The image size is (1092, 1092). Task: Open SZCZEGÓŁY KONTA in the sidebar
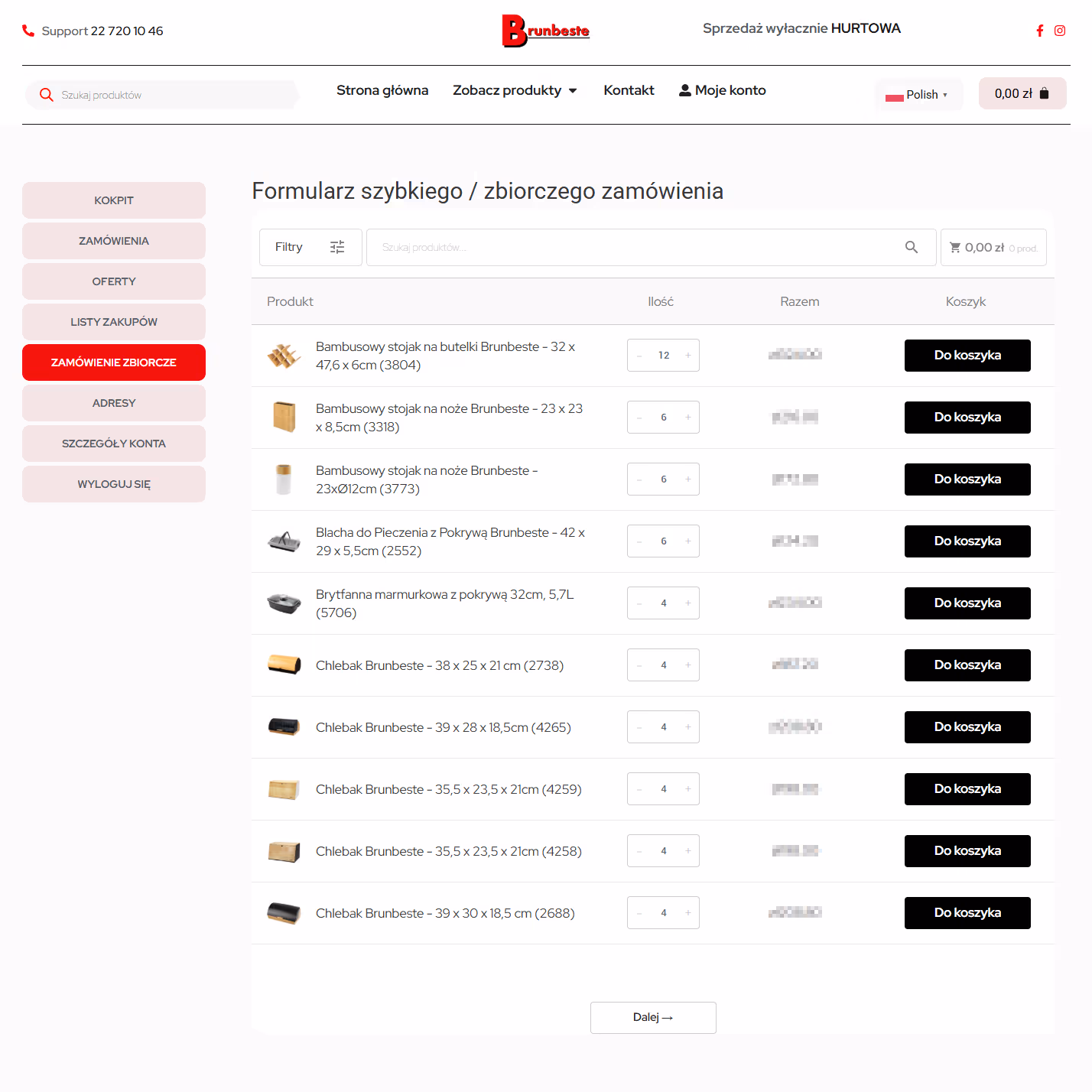(x=114, y=444)
